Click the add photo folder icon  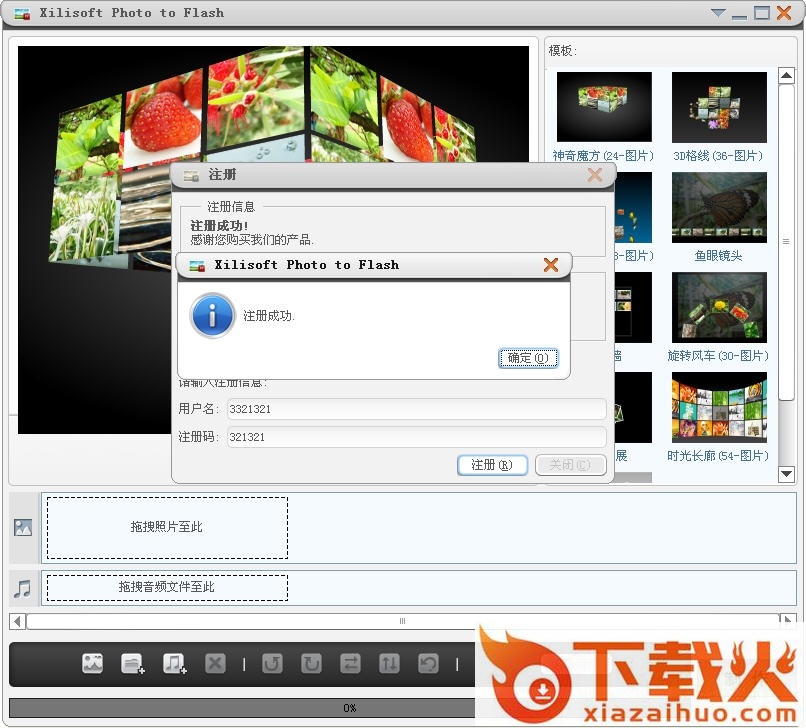(133, 664)
